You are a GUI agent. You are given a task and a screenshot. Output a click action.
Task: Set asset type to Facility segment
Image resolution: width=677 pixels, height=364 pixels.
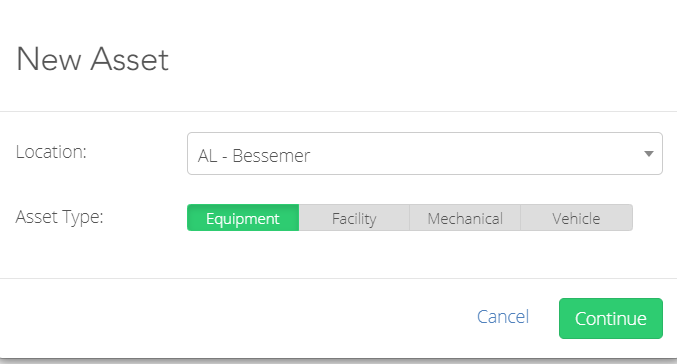(354, 218)
